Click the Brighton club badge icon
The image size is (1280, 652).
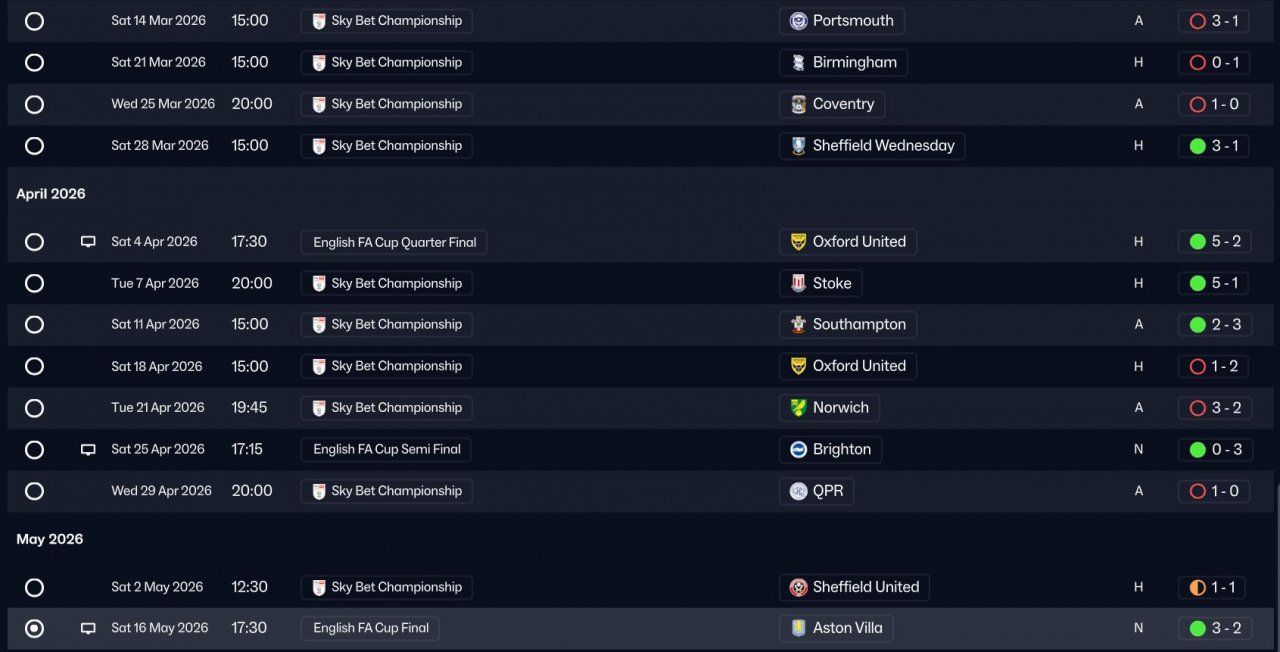(798, 450)
